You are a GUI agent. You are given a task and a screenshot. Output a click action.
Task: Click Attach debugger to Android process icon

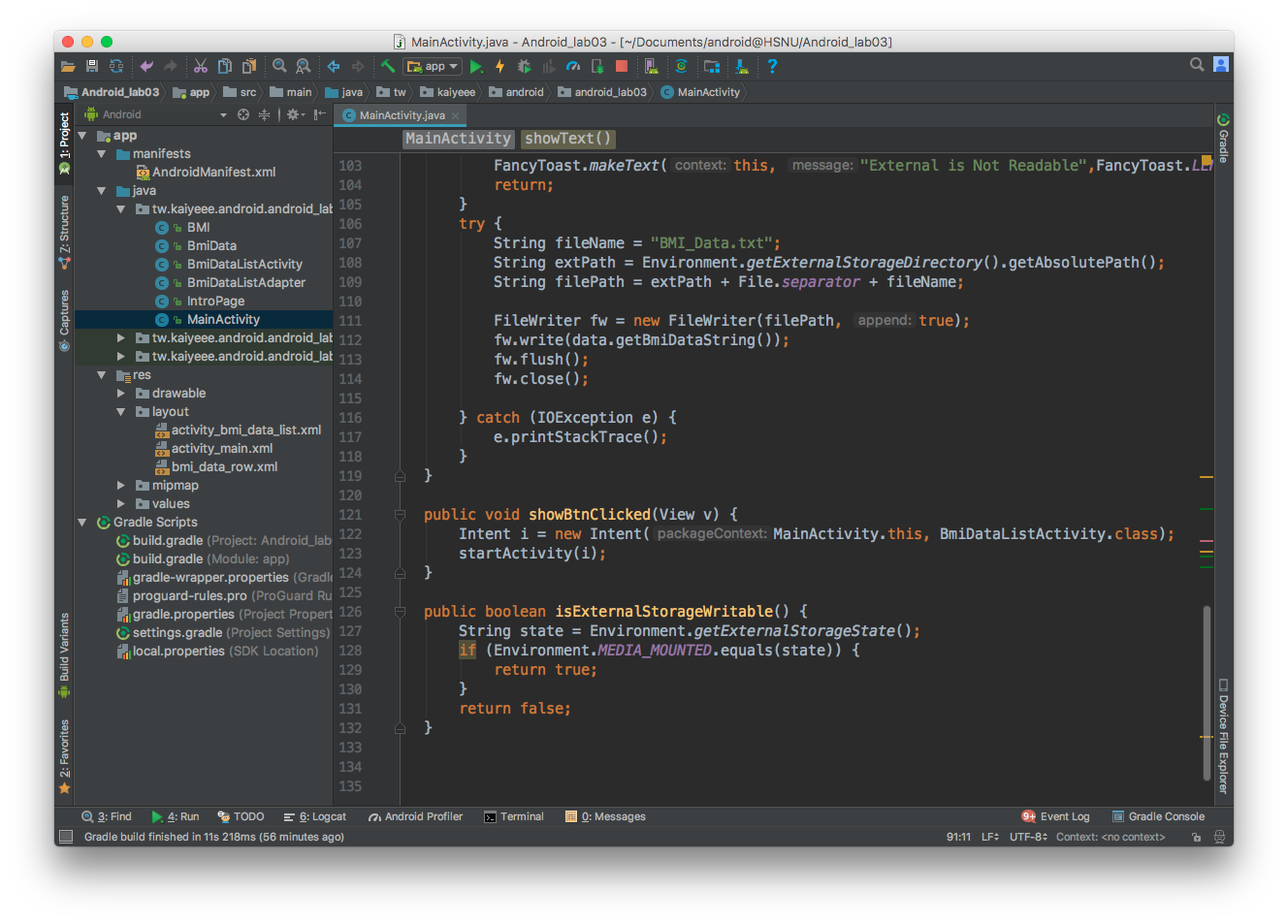pyautogui.click(x=597, y=66)
